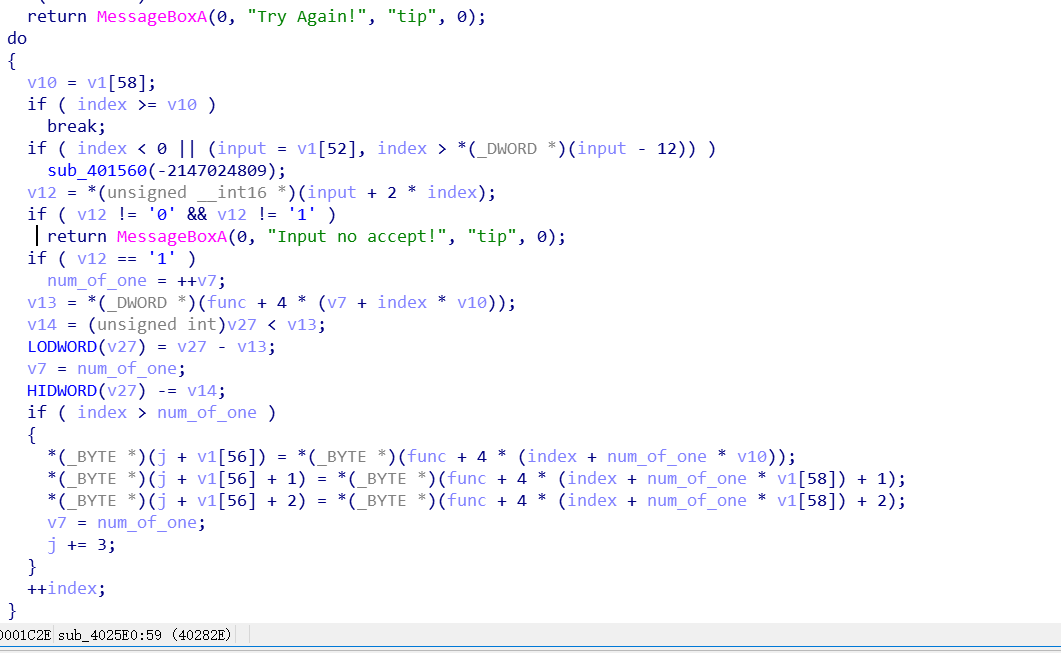Click the do keyword starting the loop
1061x653 pixels.
[17, 38]
